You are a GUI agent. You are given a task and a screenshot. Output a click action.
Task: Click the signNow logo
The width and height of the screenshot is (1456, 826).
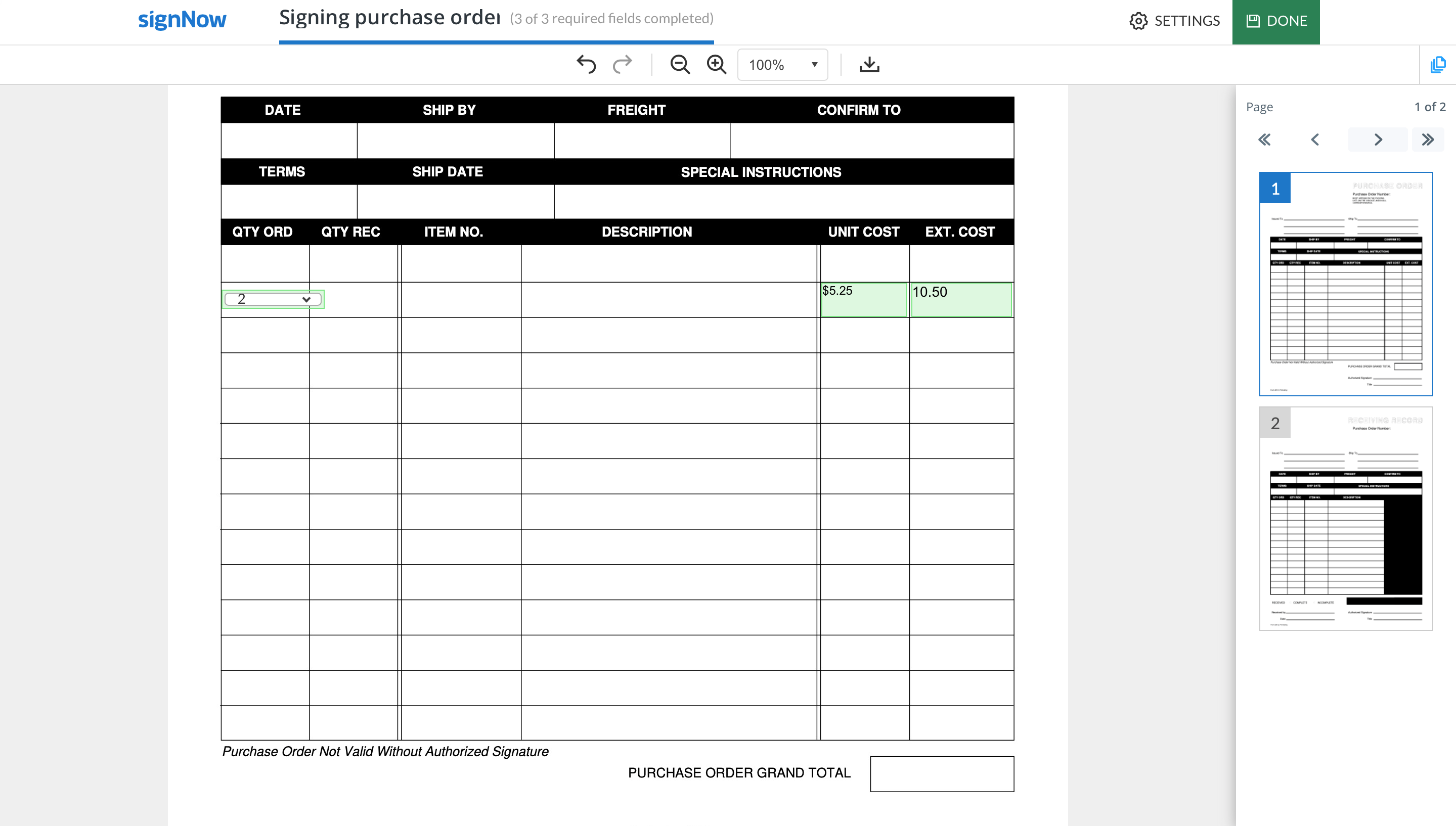coord(182,20)
